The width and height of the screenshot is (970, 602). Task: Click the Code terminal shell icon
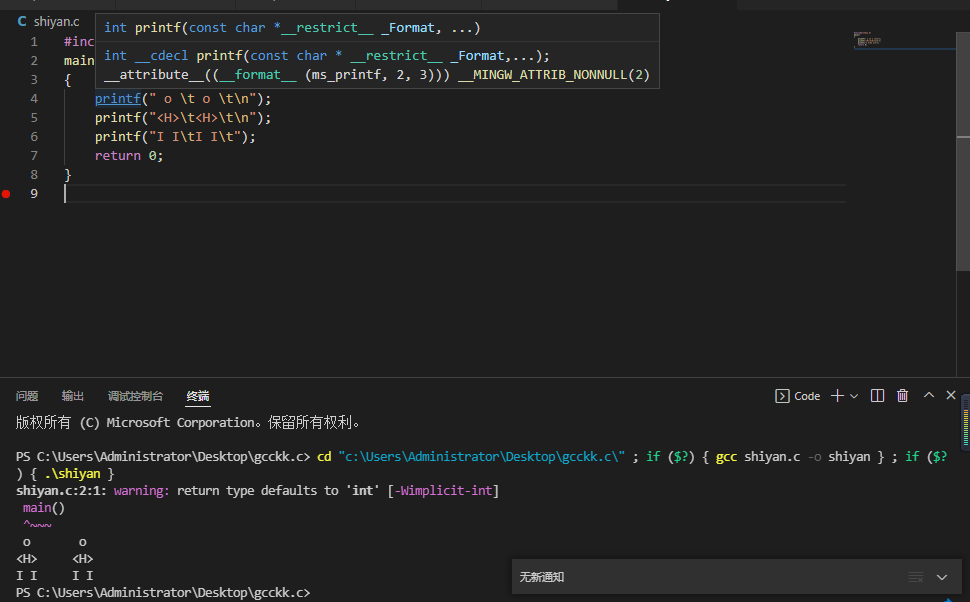pyautogui.click(x=782, y=396)
